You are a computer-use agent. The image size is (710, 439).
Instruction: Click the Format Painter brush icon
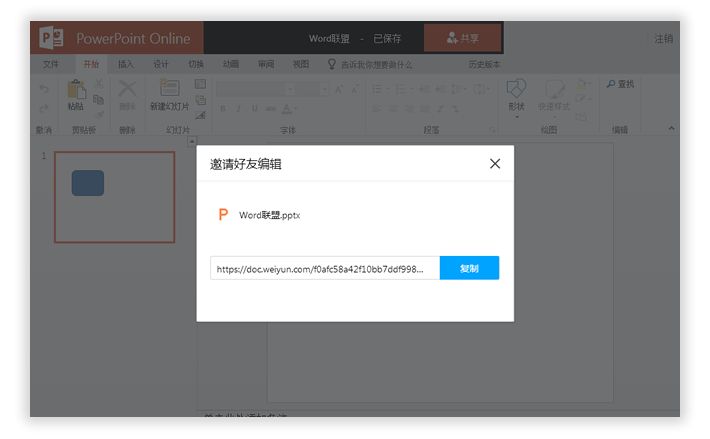point(100,115)
